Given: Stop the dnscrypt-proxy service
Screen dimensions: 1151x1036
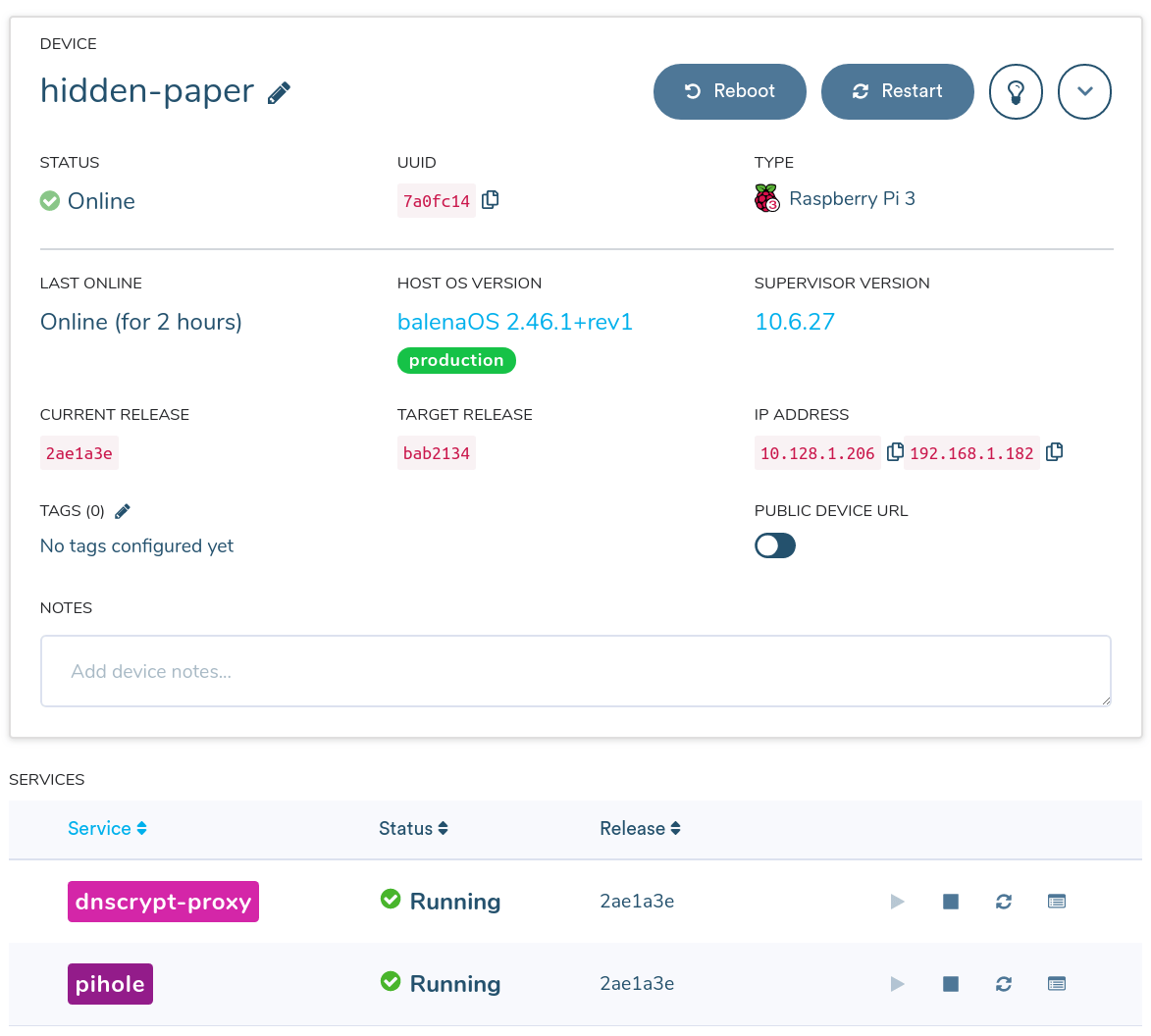Looking at the screenshot, I should pyautogui.click(x=950, y=902).
